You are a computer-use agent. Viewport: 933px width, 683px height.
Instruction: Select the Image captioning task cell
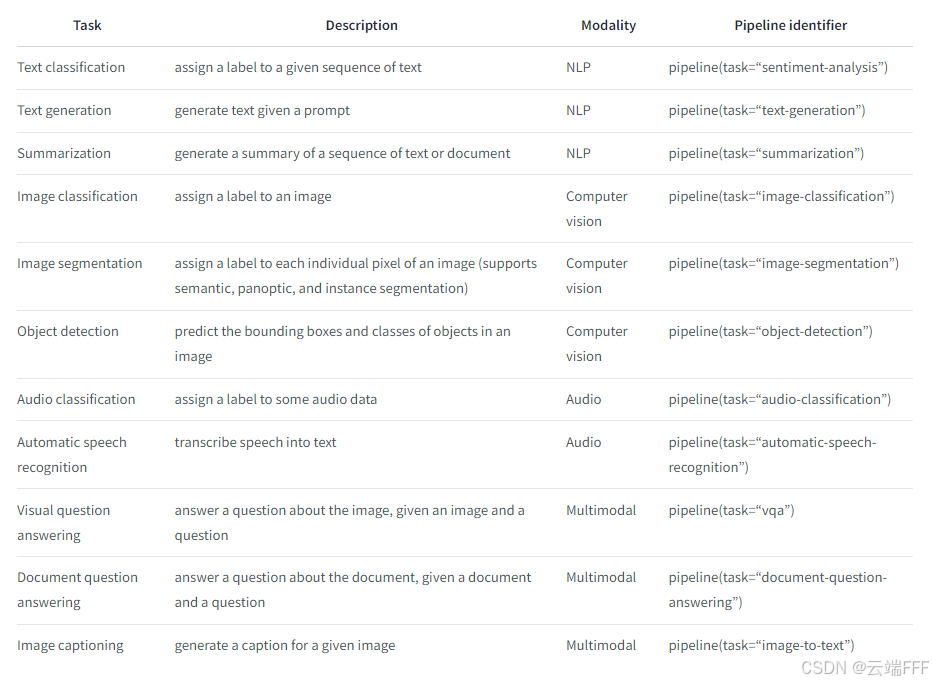[70, 646]
